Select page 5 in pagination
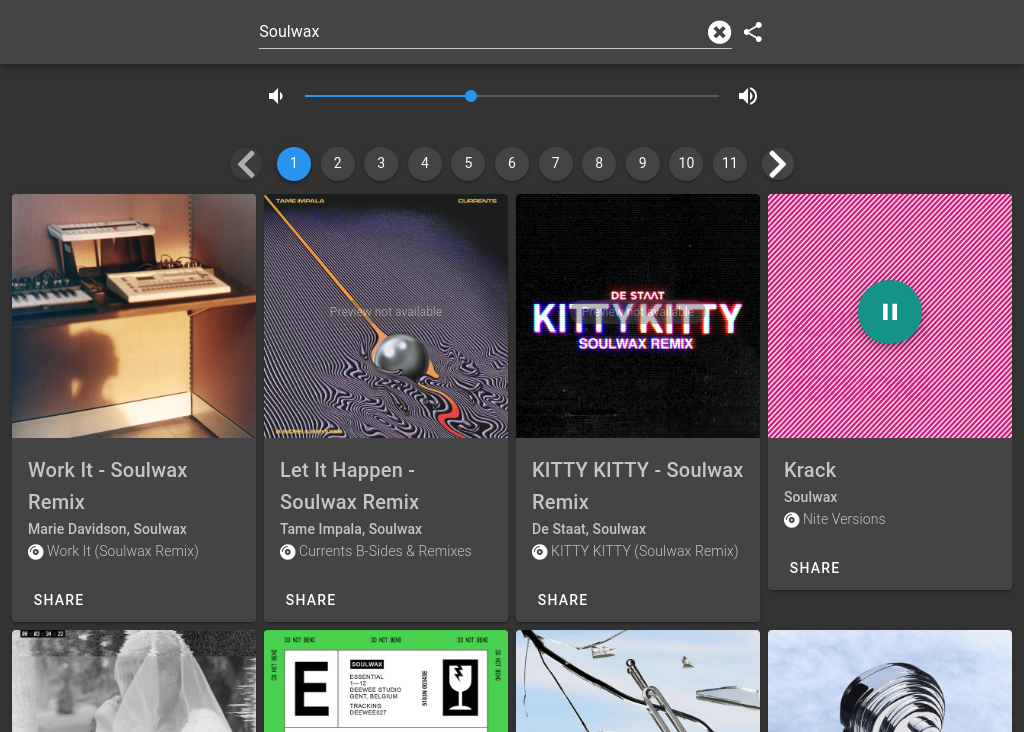The width and height of the screenshot is (1024, 732). (468, 163)
